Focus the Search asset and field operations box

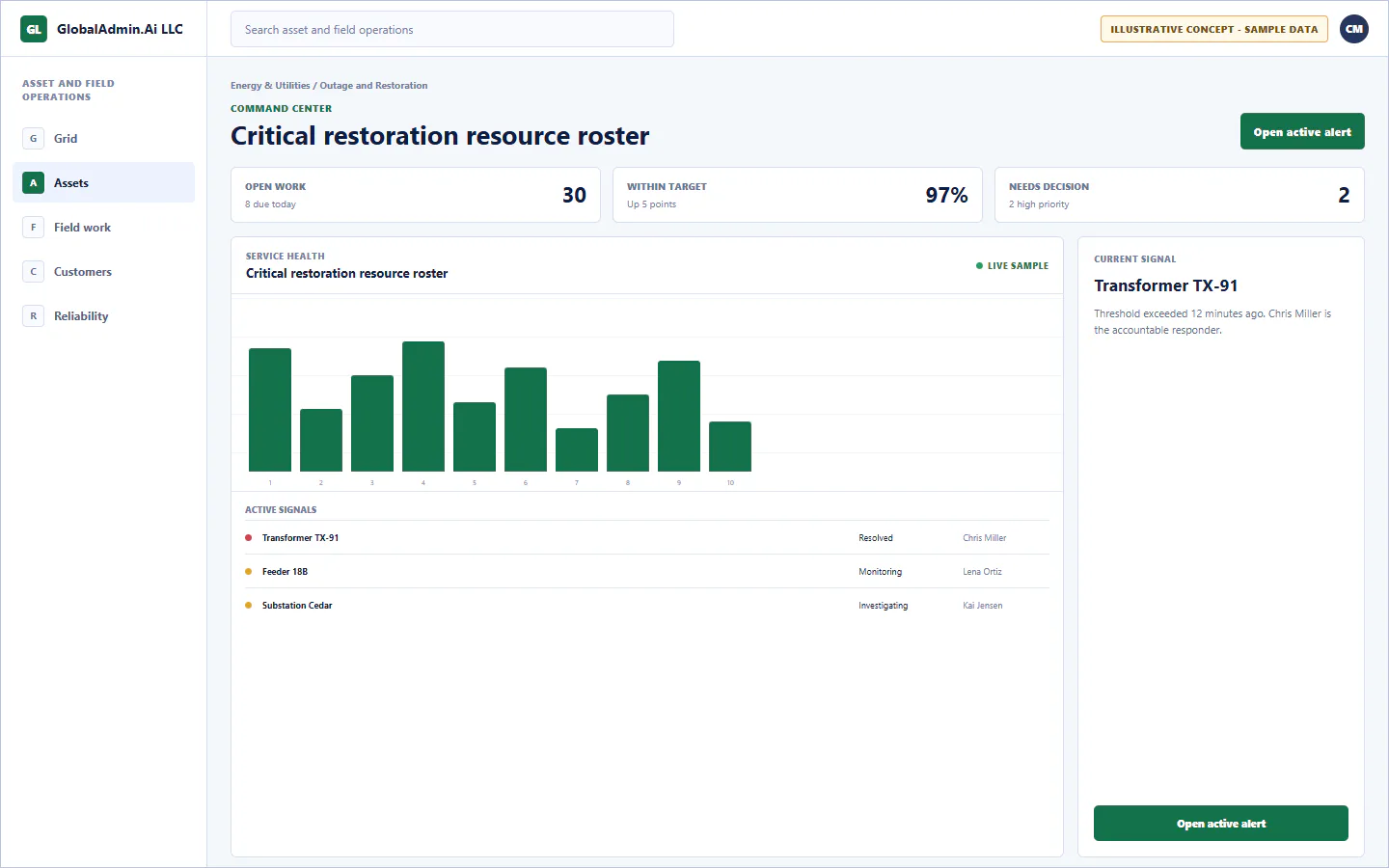click(x=452, y=29)
